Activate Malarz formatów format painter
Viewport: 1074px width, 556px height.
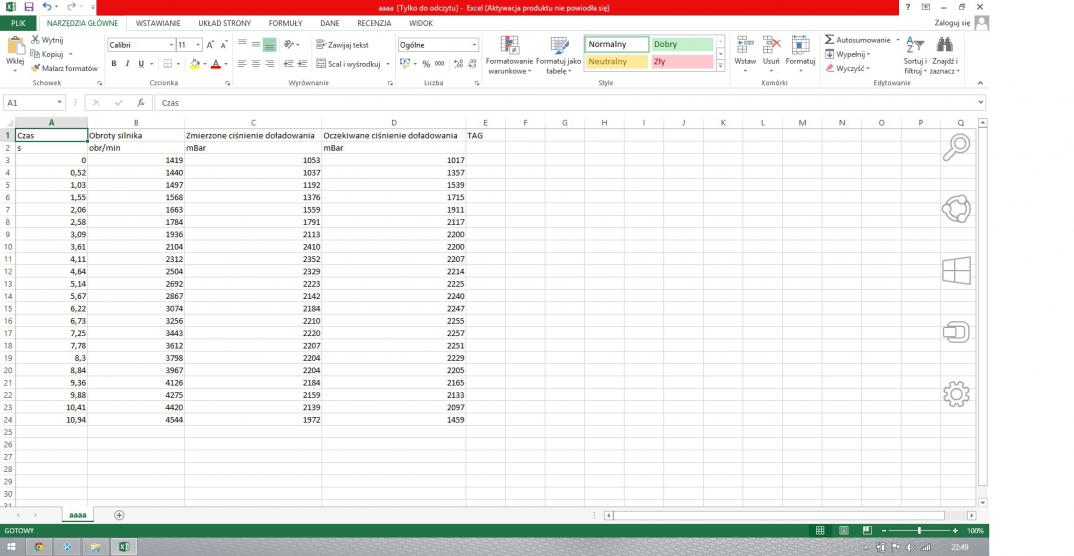[x=64, y=68]
